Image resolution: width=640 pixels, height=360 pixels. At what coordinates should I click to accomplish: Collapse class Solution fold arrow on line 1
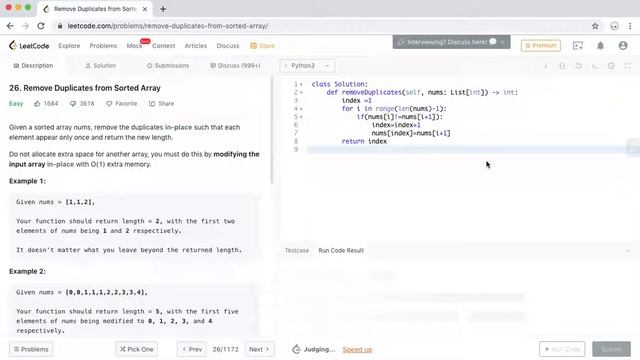[301, 84]
